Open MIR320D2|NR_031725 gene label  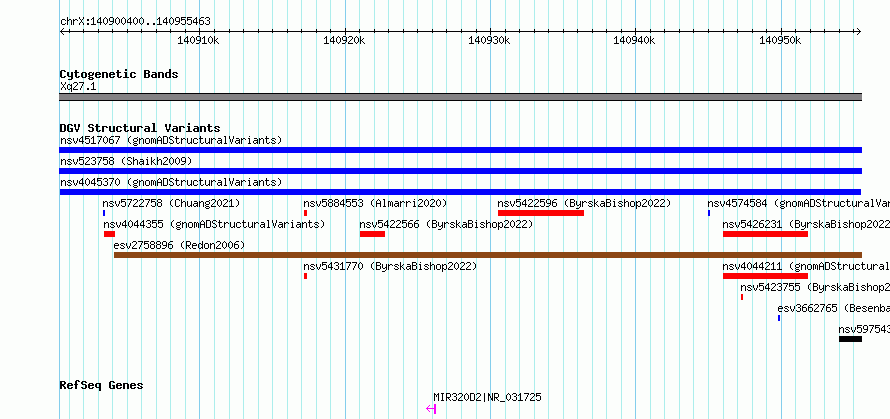pos(487,397)
